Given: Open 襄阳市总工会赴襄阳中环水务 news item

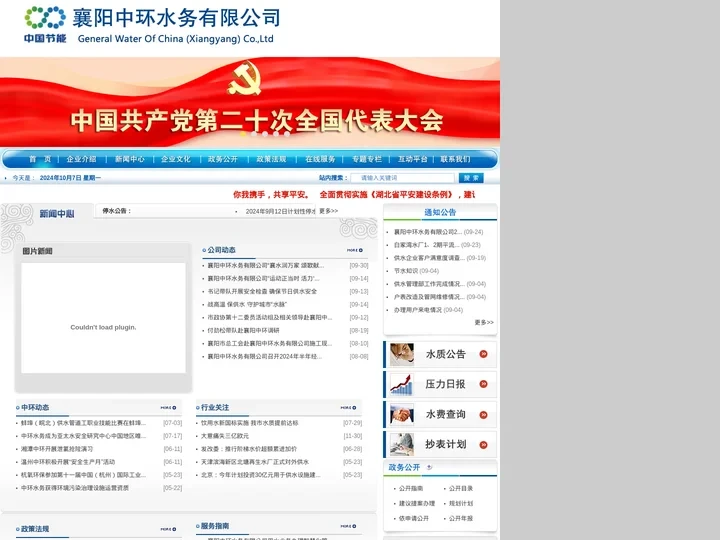Looking at the screenshot, I should [270, 343].
